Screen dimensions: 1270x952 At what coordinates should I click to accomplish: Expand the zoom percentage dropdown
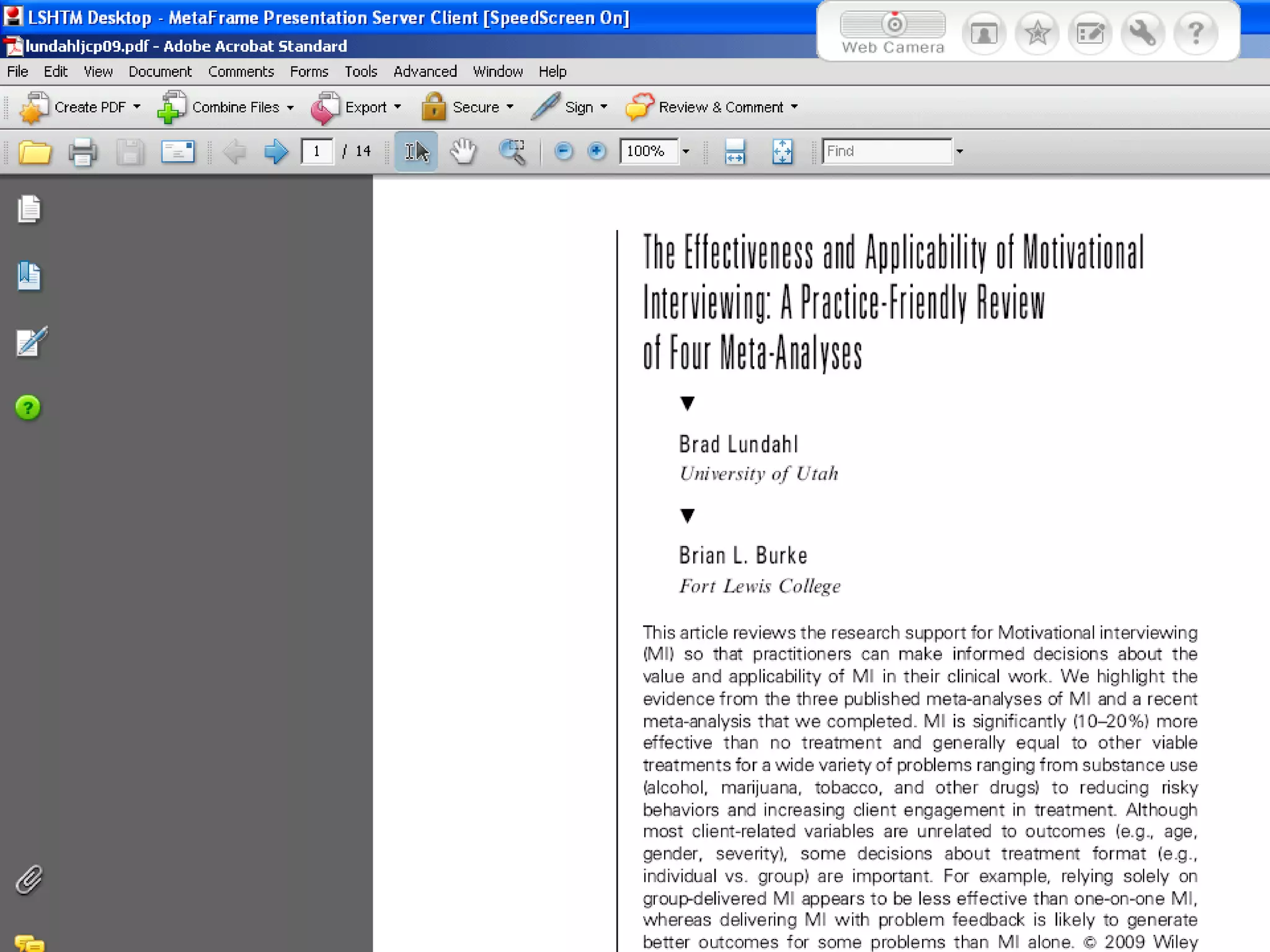(x=686, y=152)
